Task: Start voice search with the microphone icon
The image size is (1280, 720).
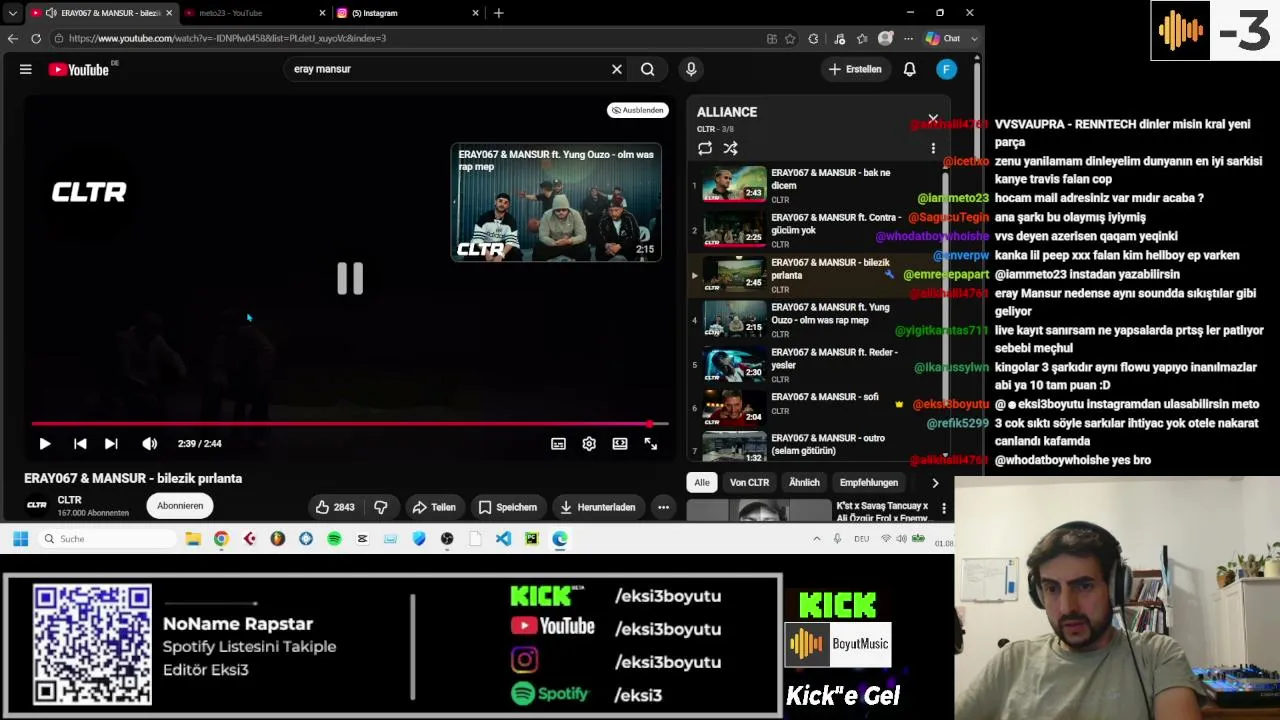Action: point(691,69)
